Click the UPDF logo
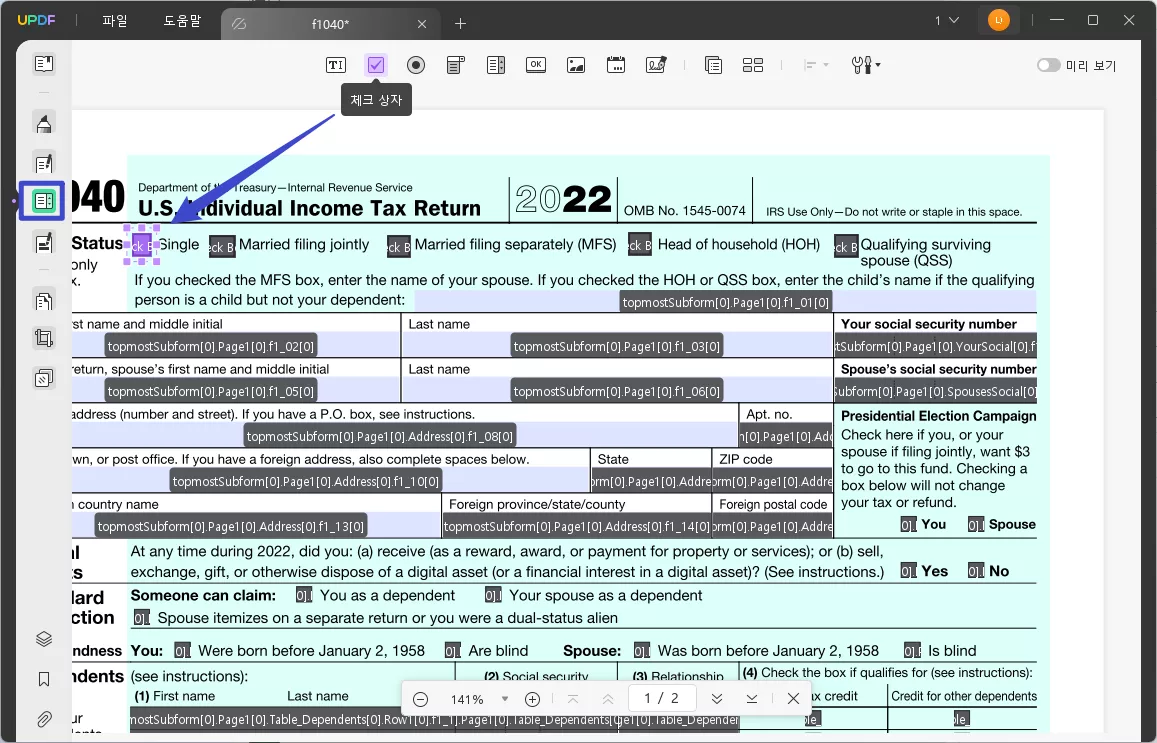 (x=36, y=20)
